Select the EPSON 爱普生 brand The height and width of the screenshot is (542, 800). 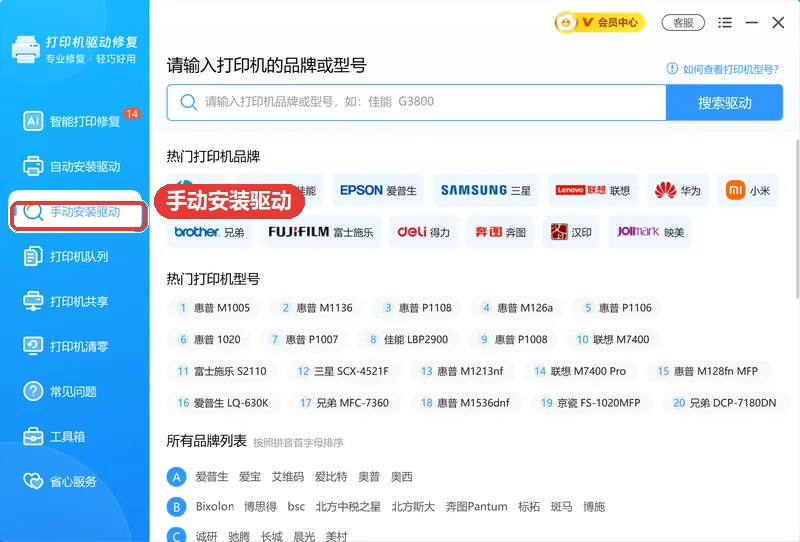(x=378, y=190)
